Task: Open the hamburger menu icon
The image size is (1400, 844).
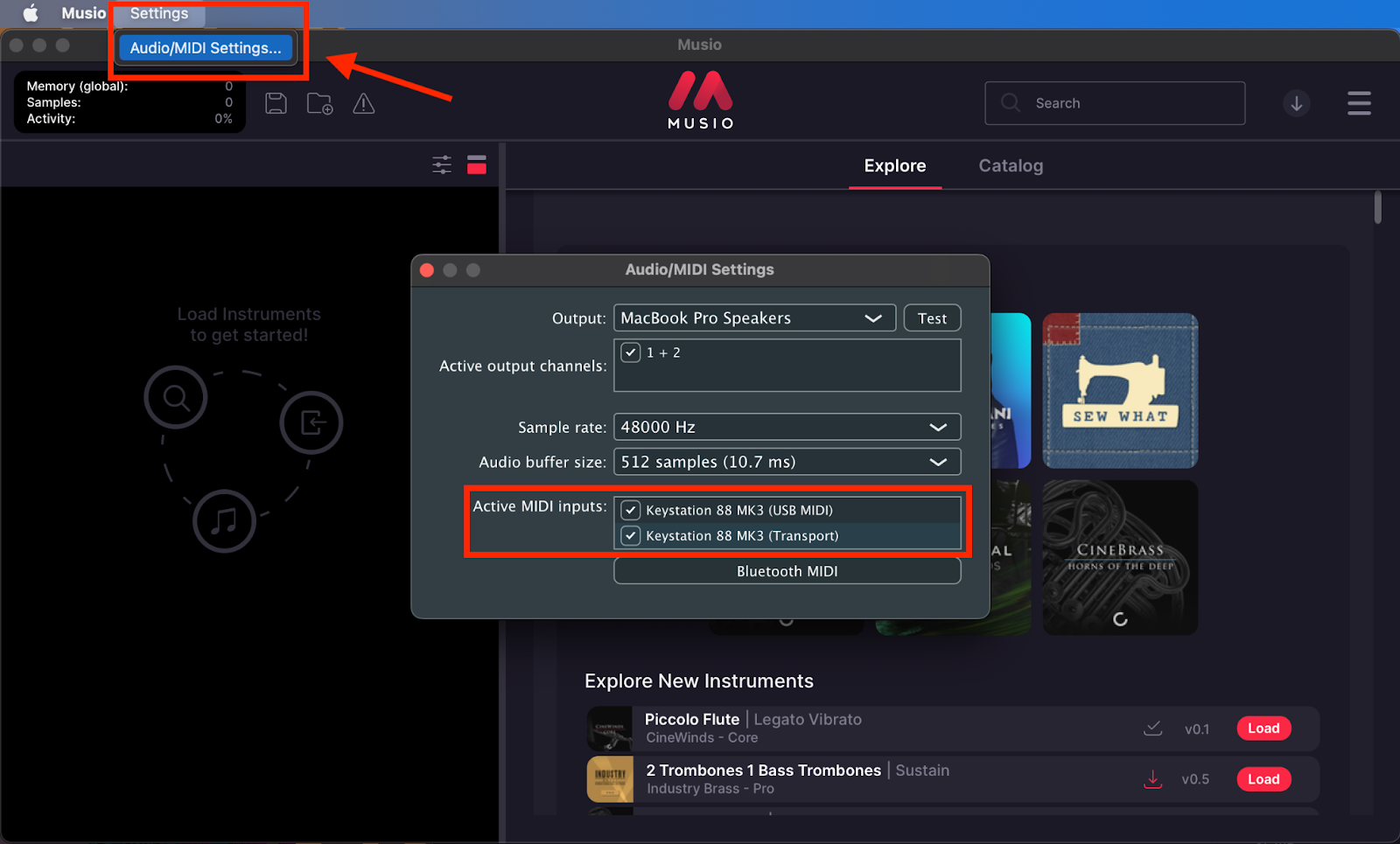Action: [1359, 103]
